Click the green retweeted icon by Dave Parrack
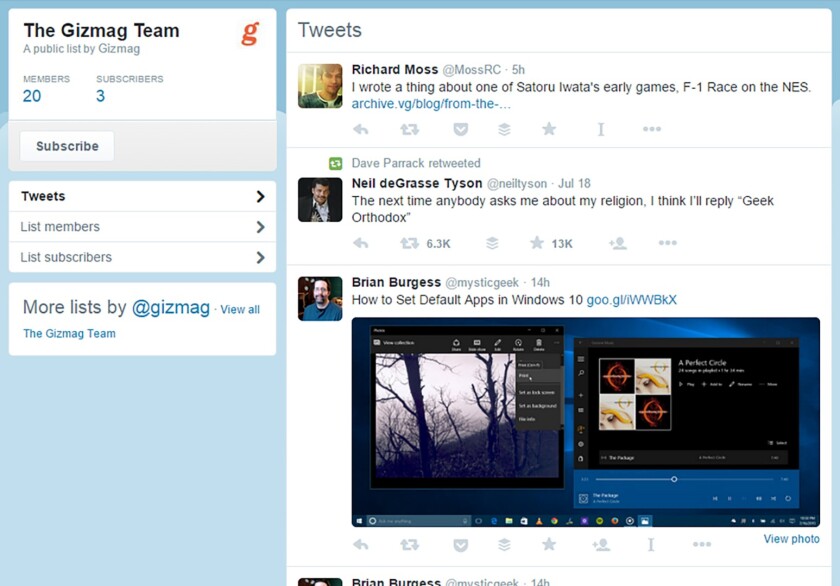The image size is (840, 586). [x=335, y=163]
